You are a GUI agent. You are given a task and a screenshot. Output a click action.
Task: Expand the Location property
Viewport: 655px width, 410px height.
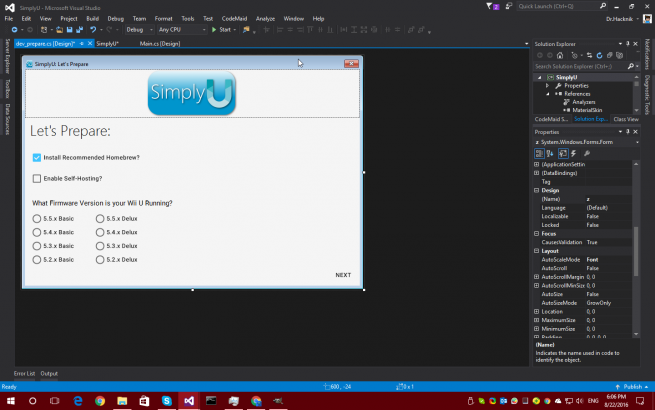point(537,312)
